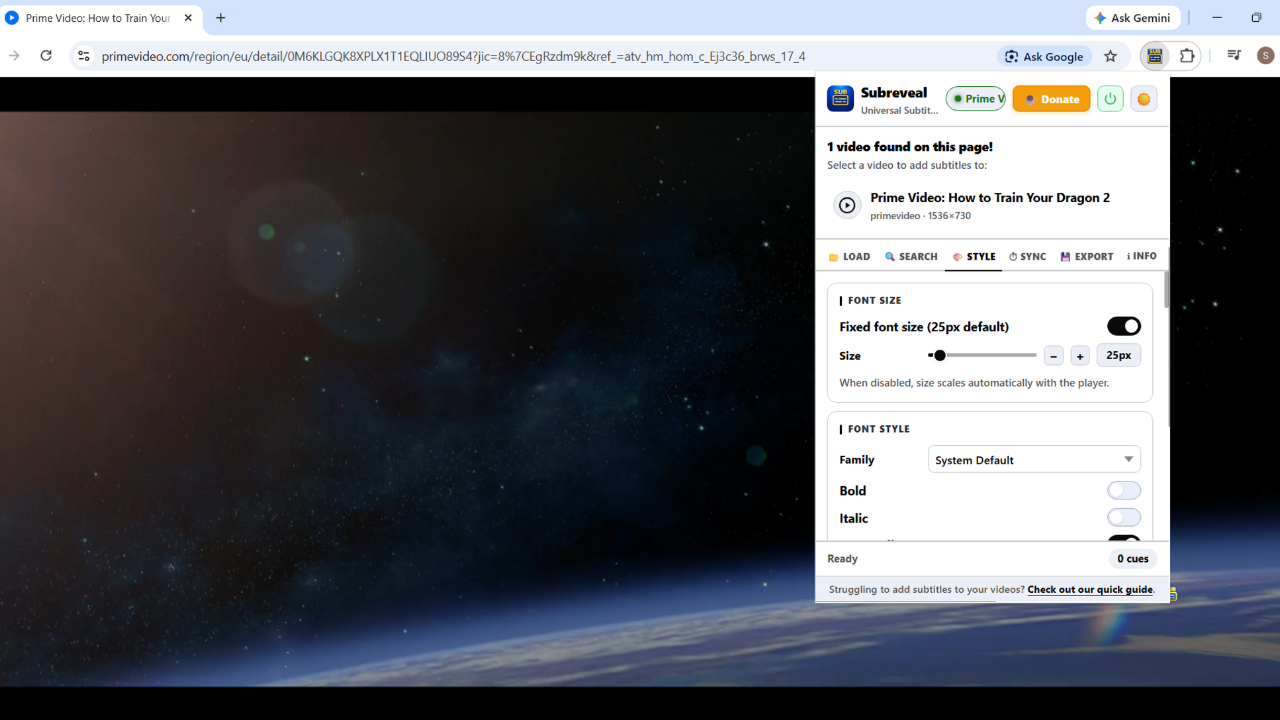
Task: Click the URL in the address bar
Action: tap(453, 56)
